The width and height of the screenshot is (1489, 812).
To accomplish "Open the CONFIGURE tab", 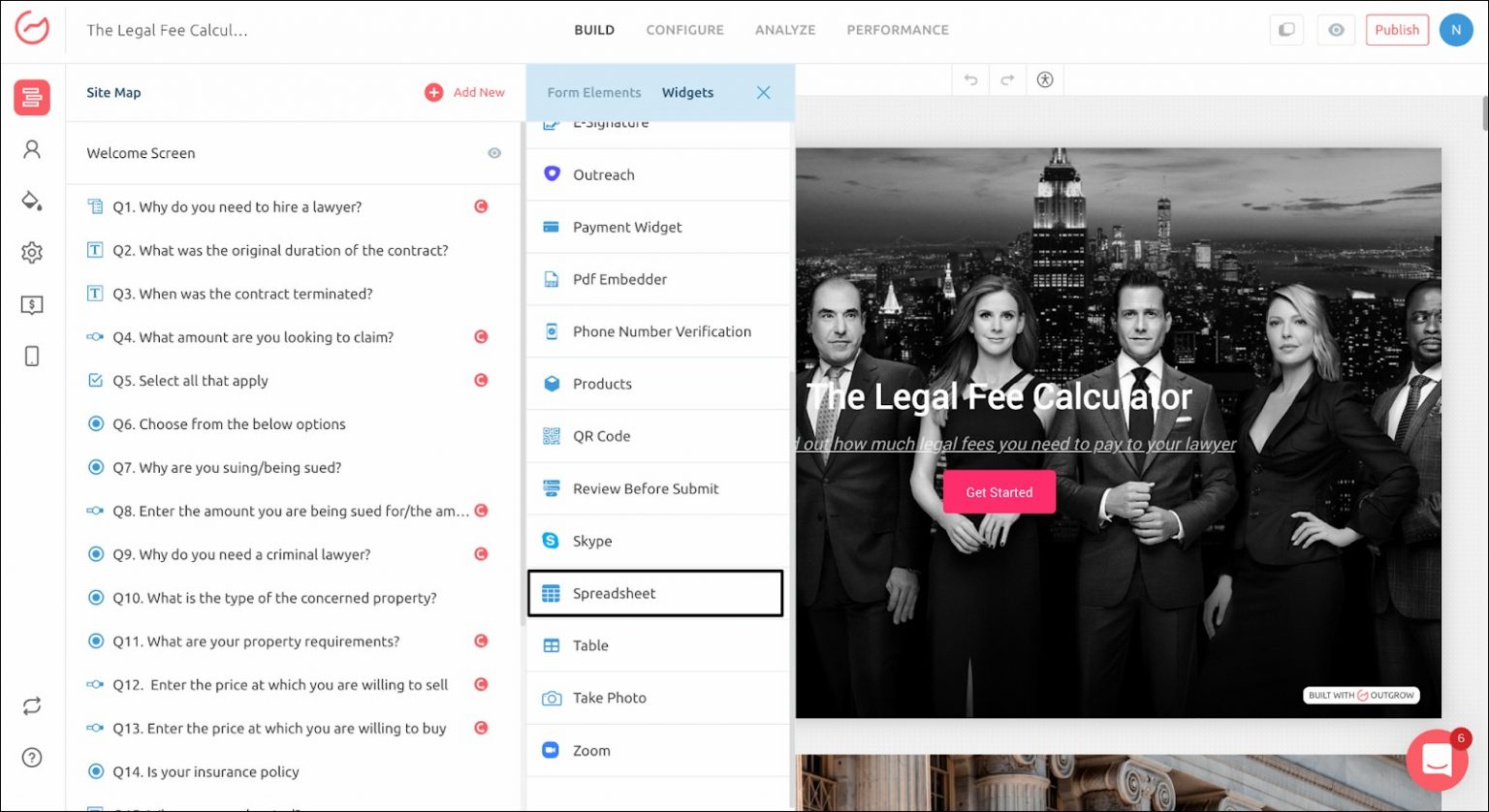I will point(684,30).
